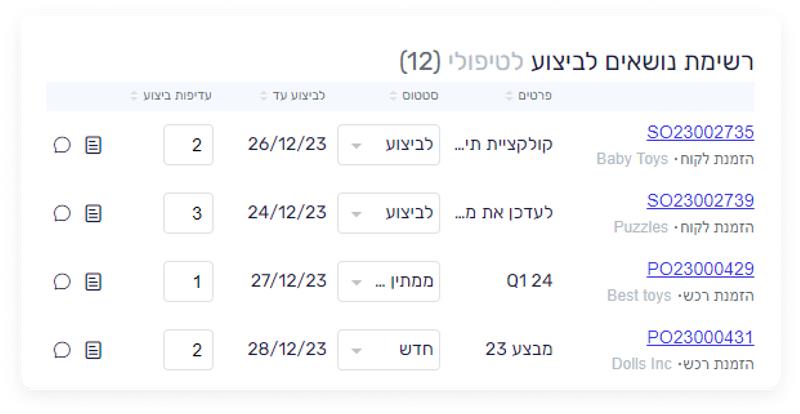Open document icon for PO23000429 row

(93, 282)
